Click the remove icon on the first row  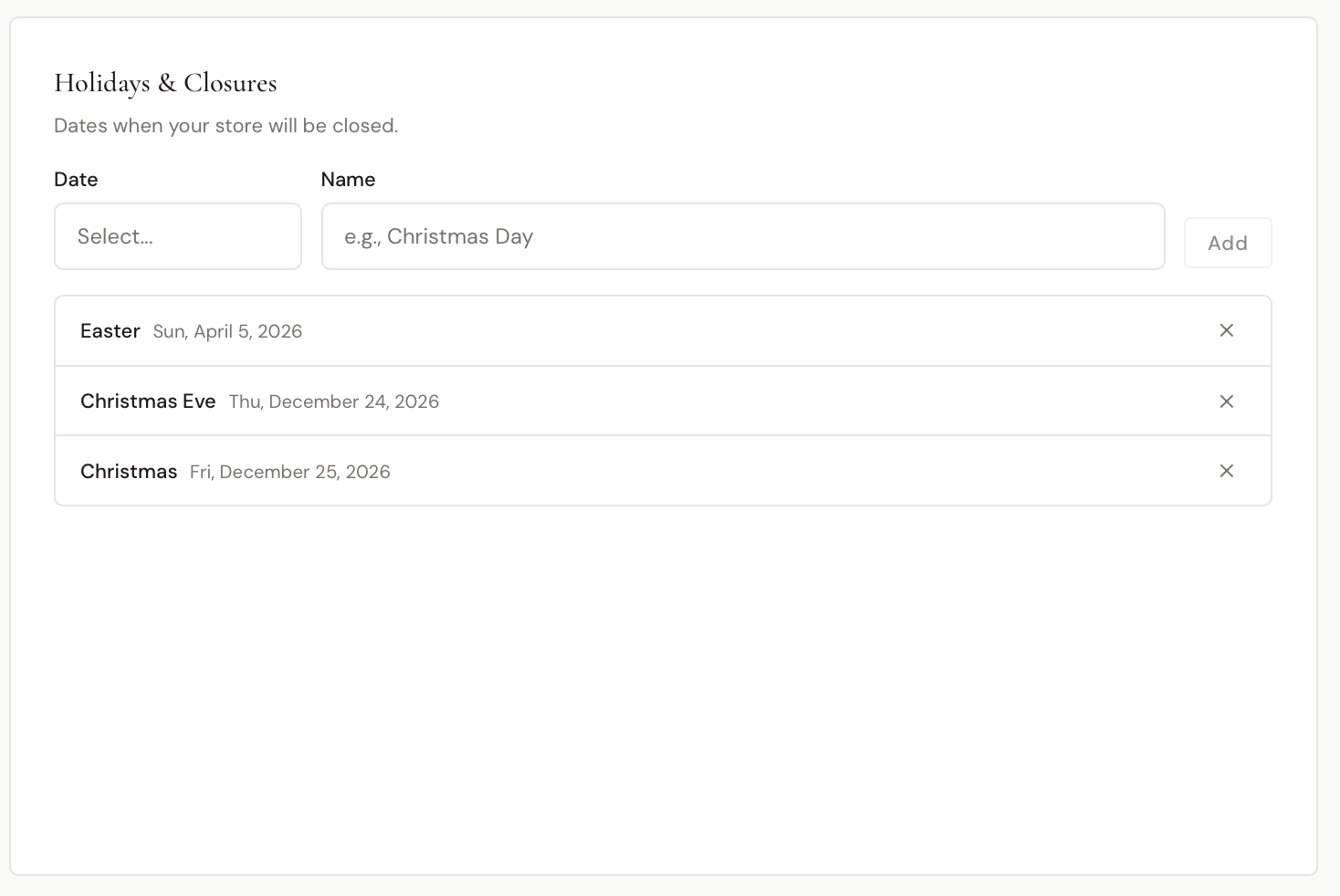pos(1227,330)
